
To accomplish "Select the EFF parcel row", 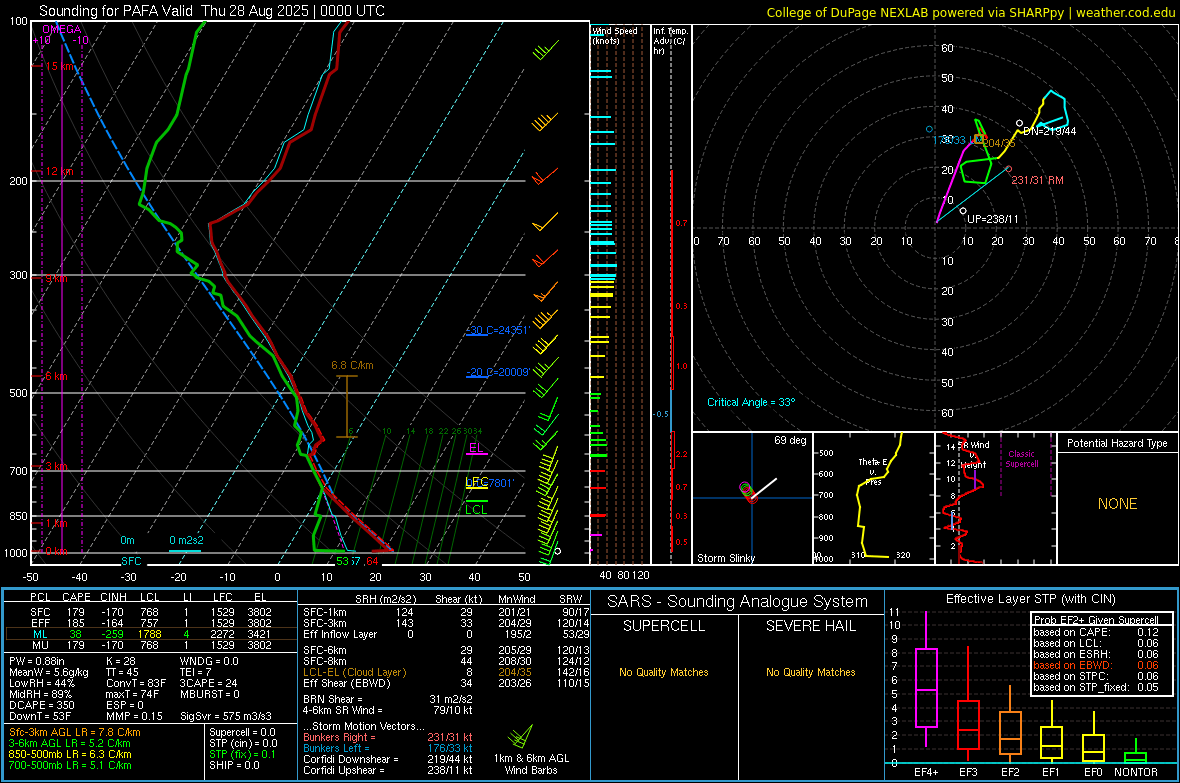I will click(151, 623).
